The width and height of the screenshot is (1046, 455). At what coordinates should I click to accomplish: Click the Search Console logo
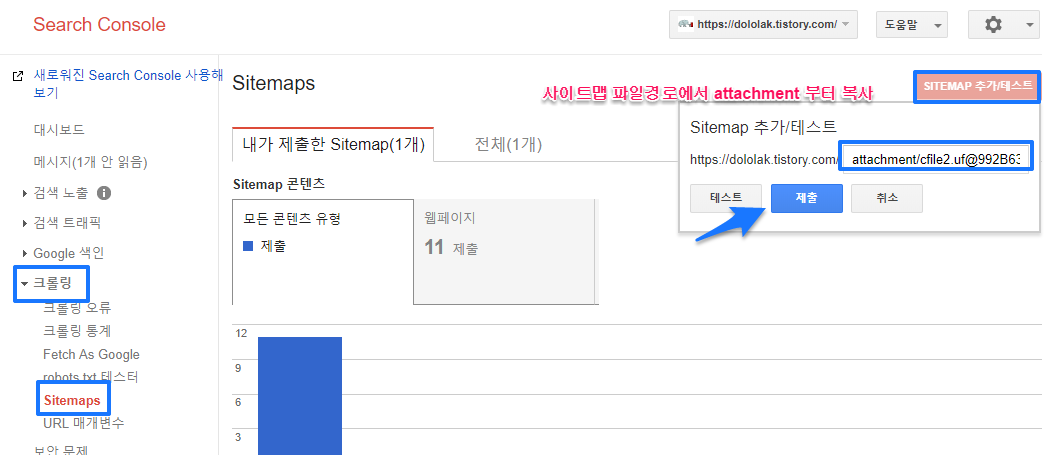coord(99,25)
